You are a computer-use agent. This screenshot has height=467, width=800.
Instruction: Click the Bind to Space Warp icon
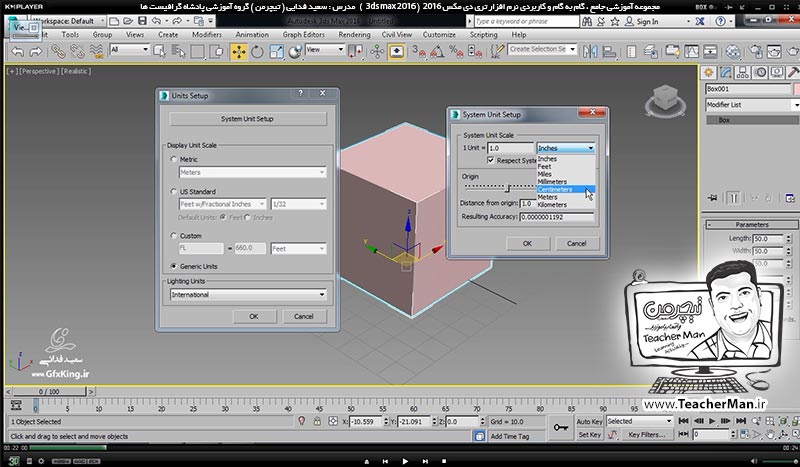[96, 52]
